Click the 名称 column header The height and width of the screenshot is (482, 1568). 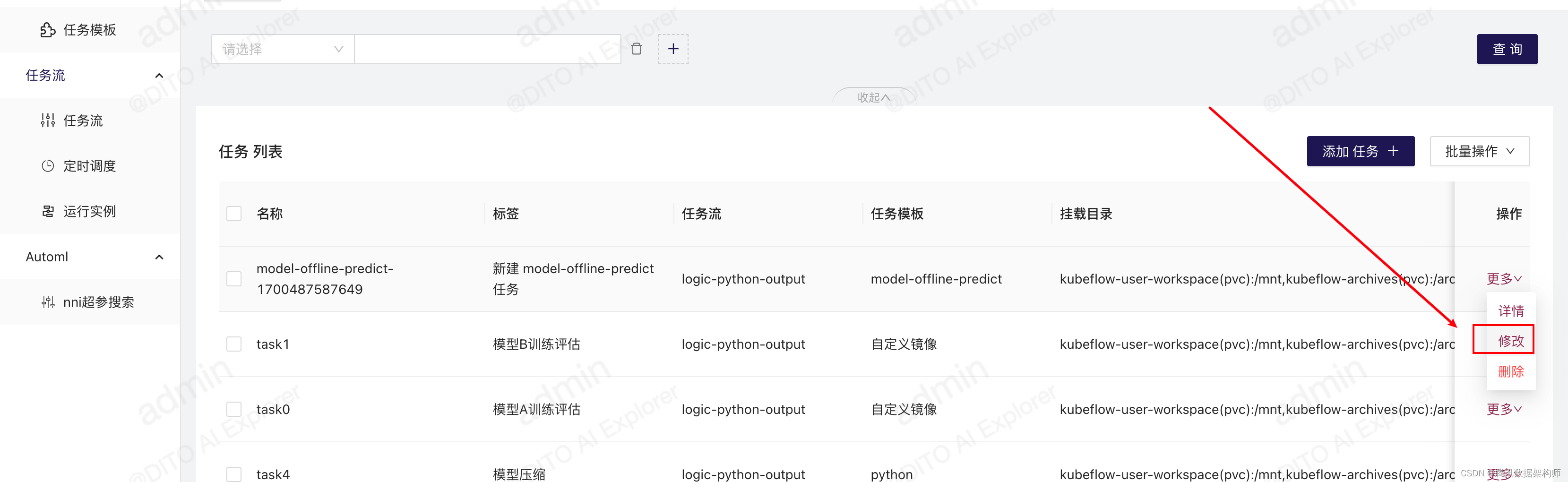270,214
